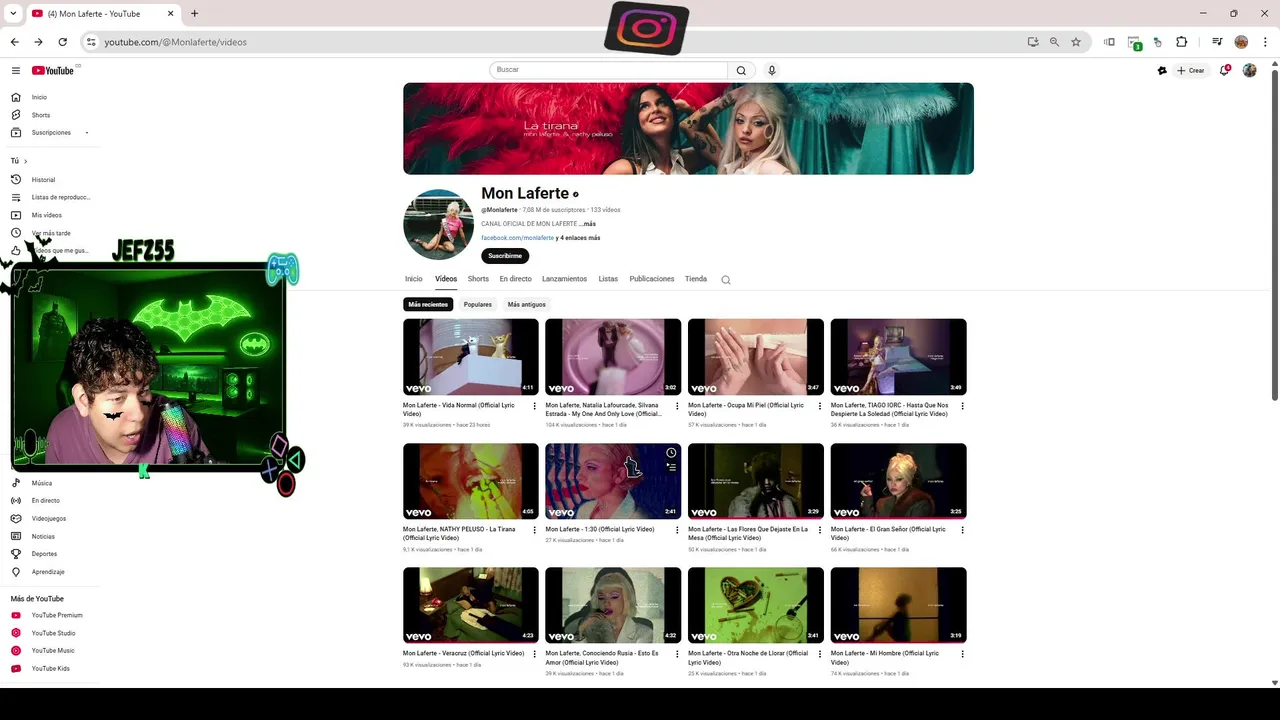The width and height of the screenshot is (1280, 720).
Task: Expand the Tú section chevron
Action: point(25,161)
